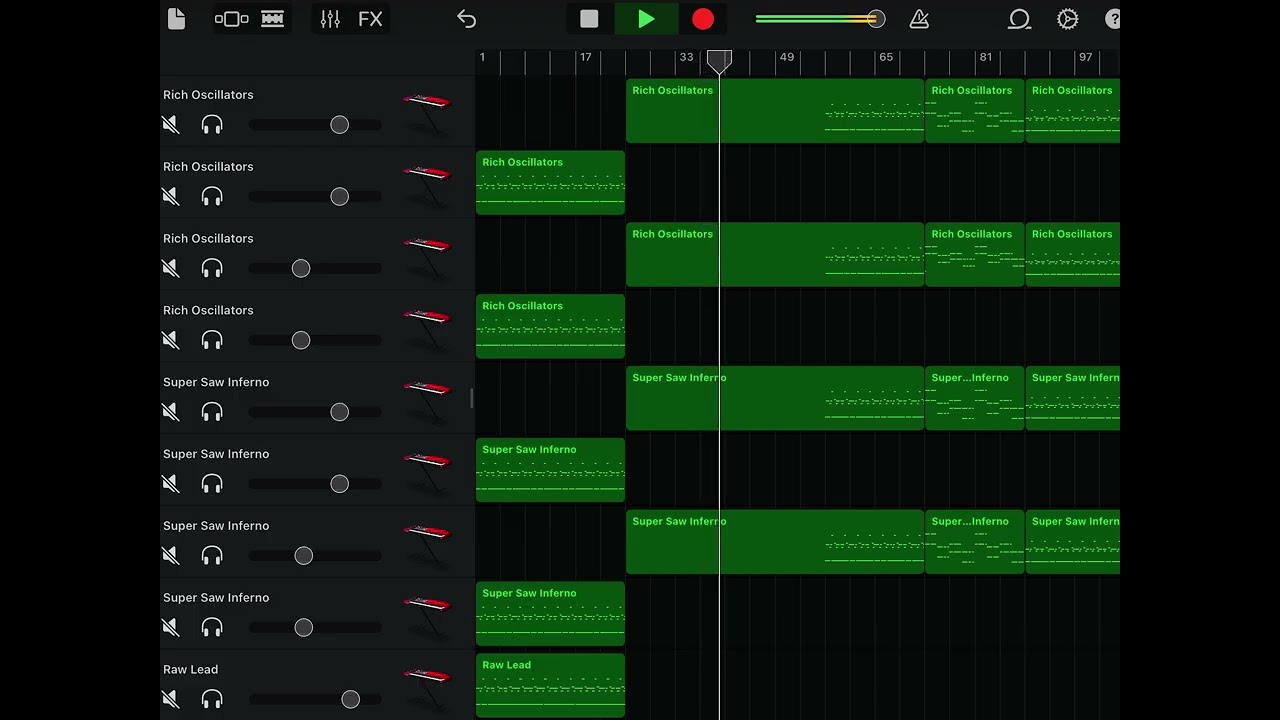Select fourth Super Saw Inferno keyboard icon
This screenshot has height=720, width=1280.
click(x=429, y=617)
